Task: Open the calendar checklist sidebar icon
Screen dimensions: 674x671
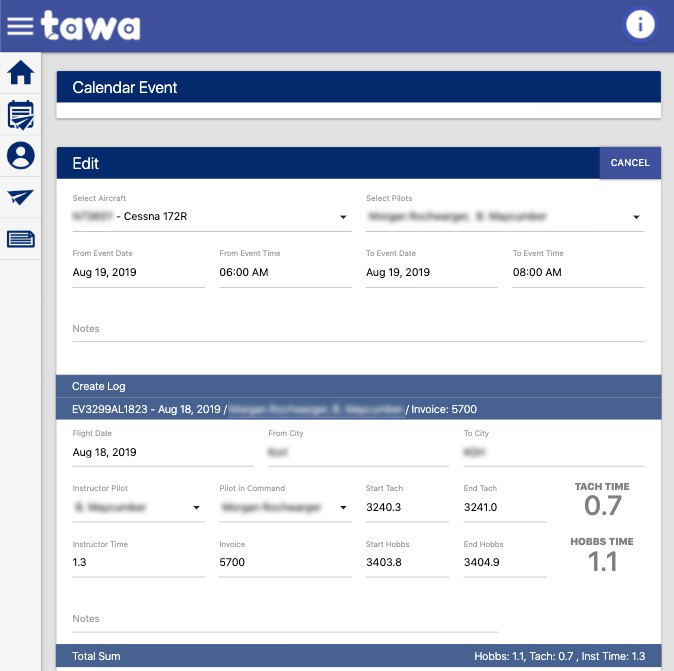Action: [20, 115]
